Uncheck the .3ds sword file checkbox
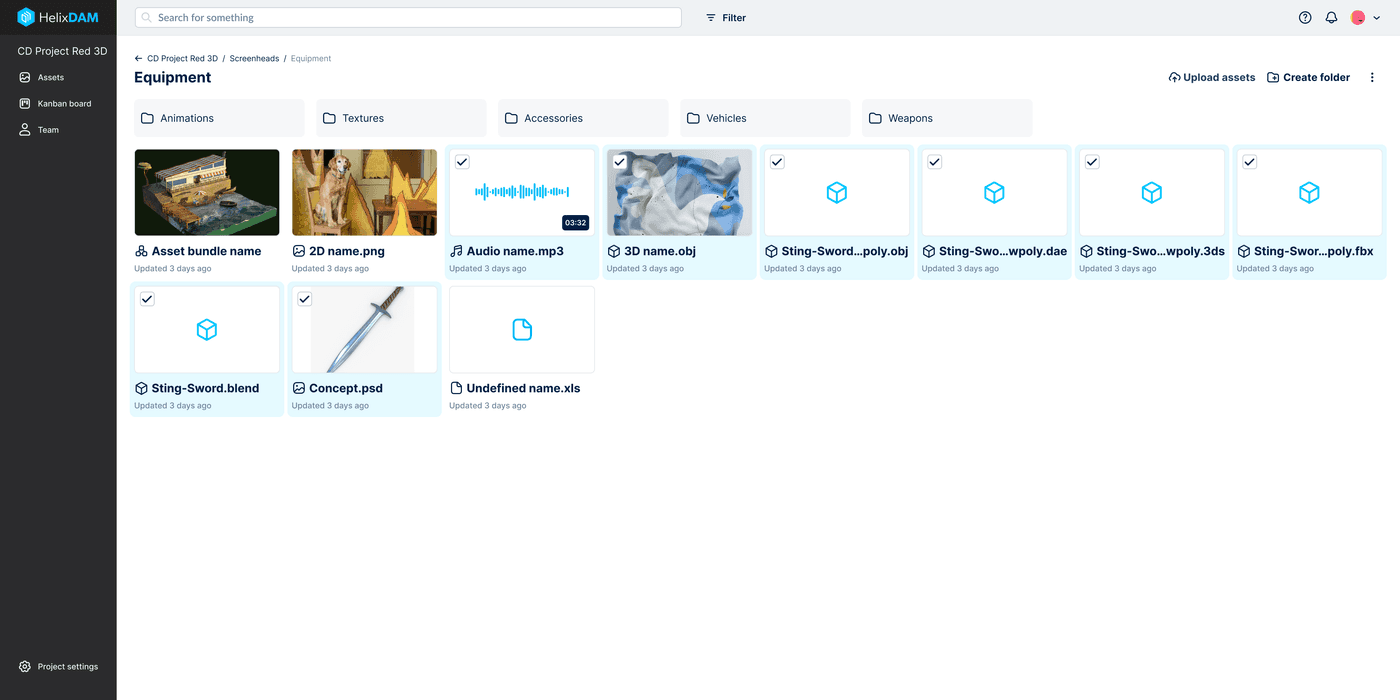 pyautogui.click(x=1092, y=162)
